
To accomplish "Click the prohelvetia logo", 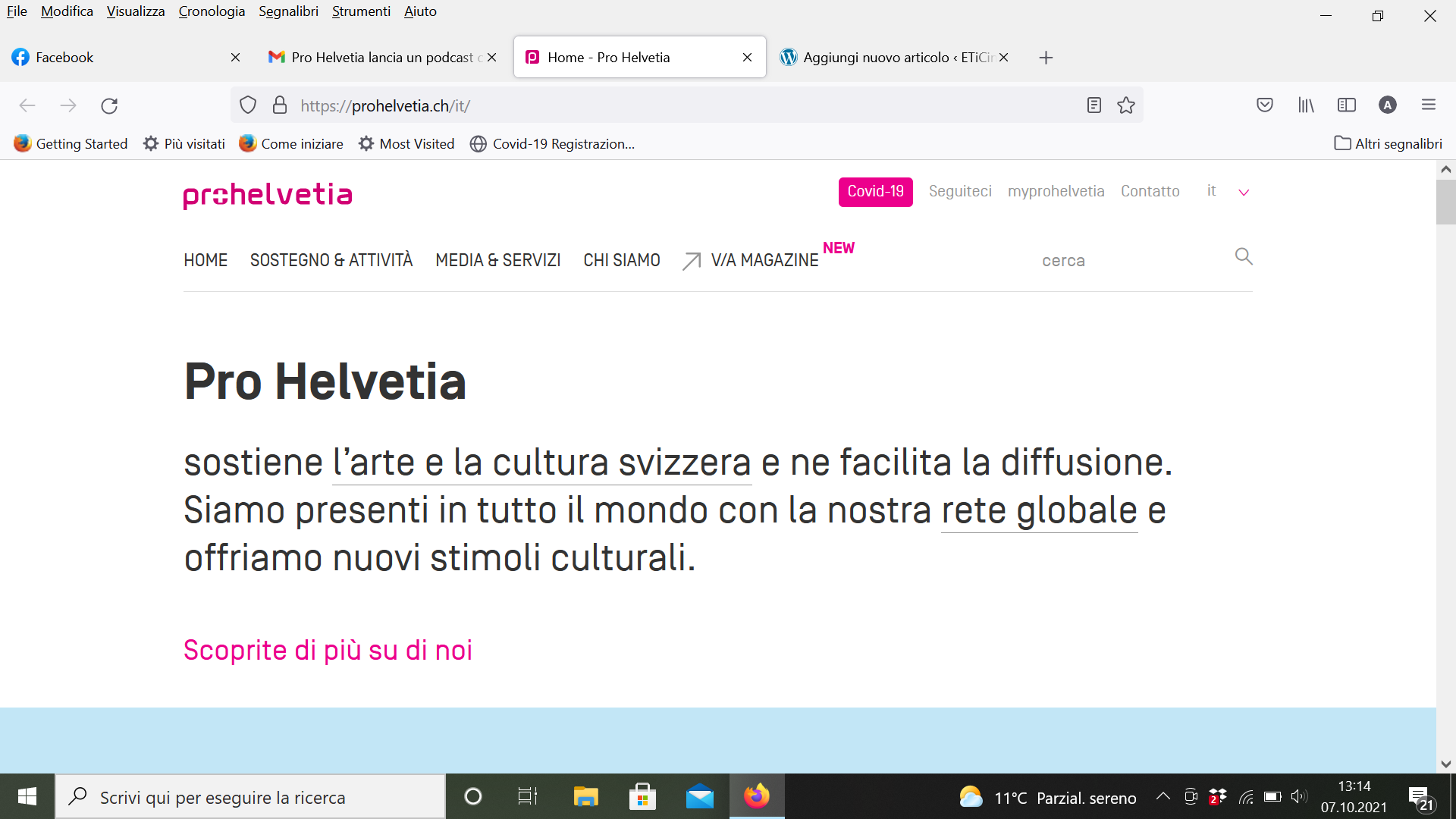I will [x=268, y=195].
